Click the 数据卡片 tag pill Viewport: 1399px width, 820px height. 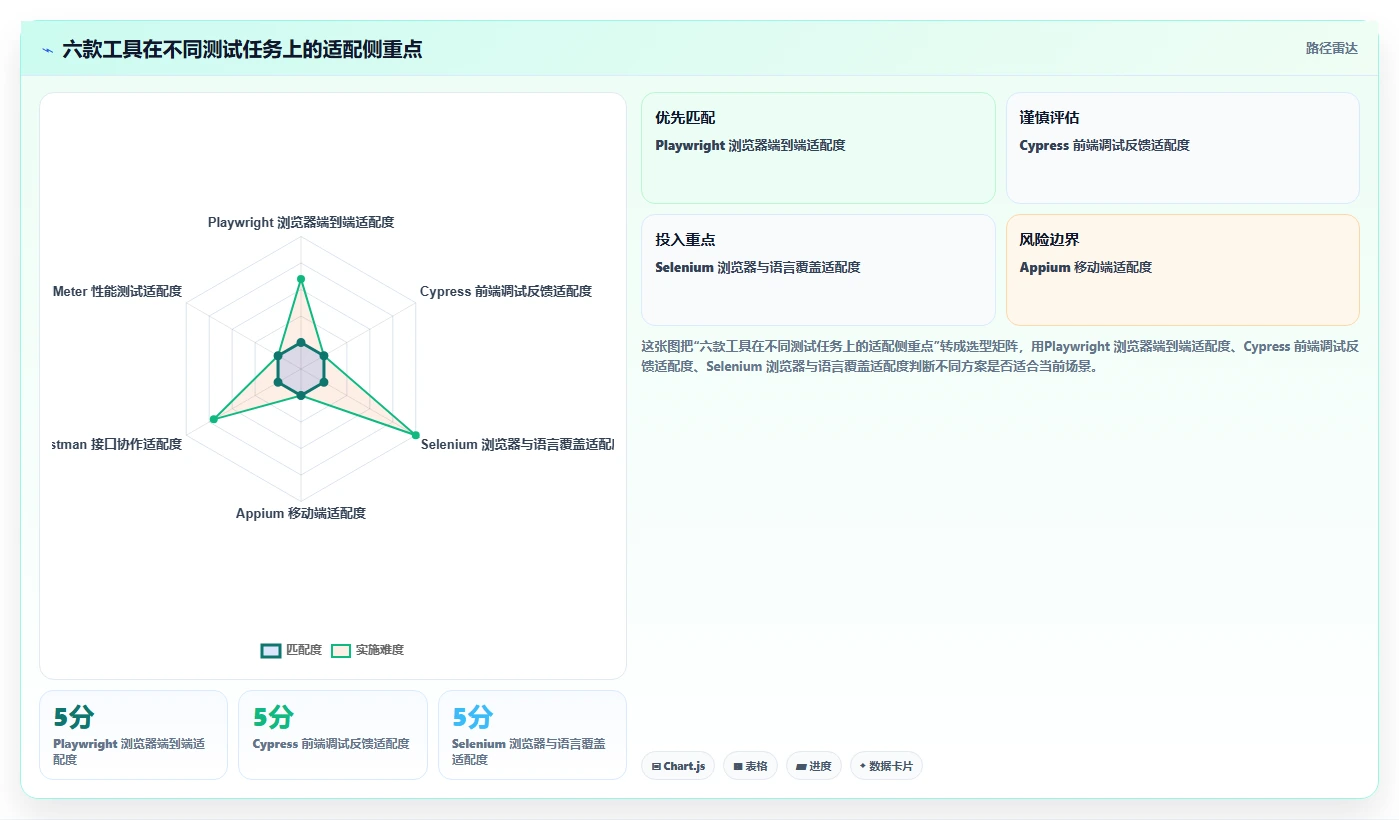[886, 766]
